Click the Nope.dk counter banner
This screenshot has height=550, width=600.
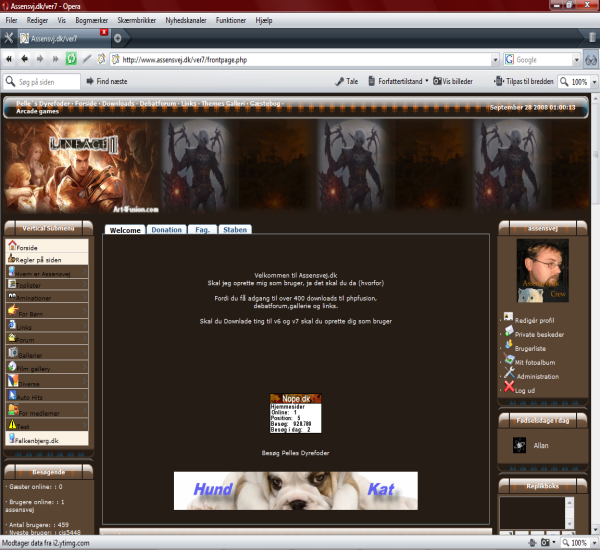(295, 413)
